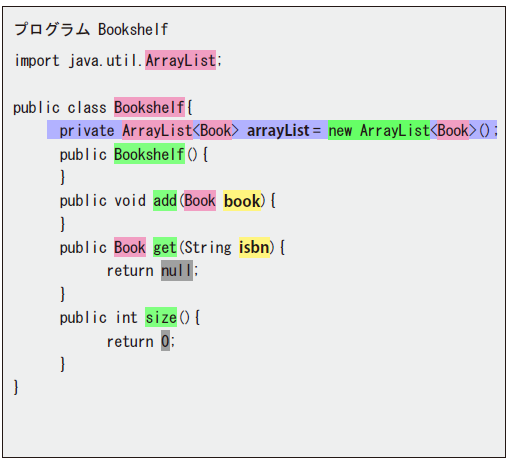Select the green add method name

(x=165, y=200)
